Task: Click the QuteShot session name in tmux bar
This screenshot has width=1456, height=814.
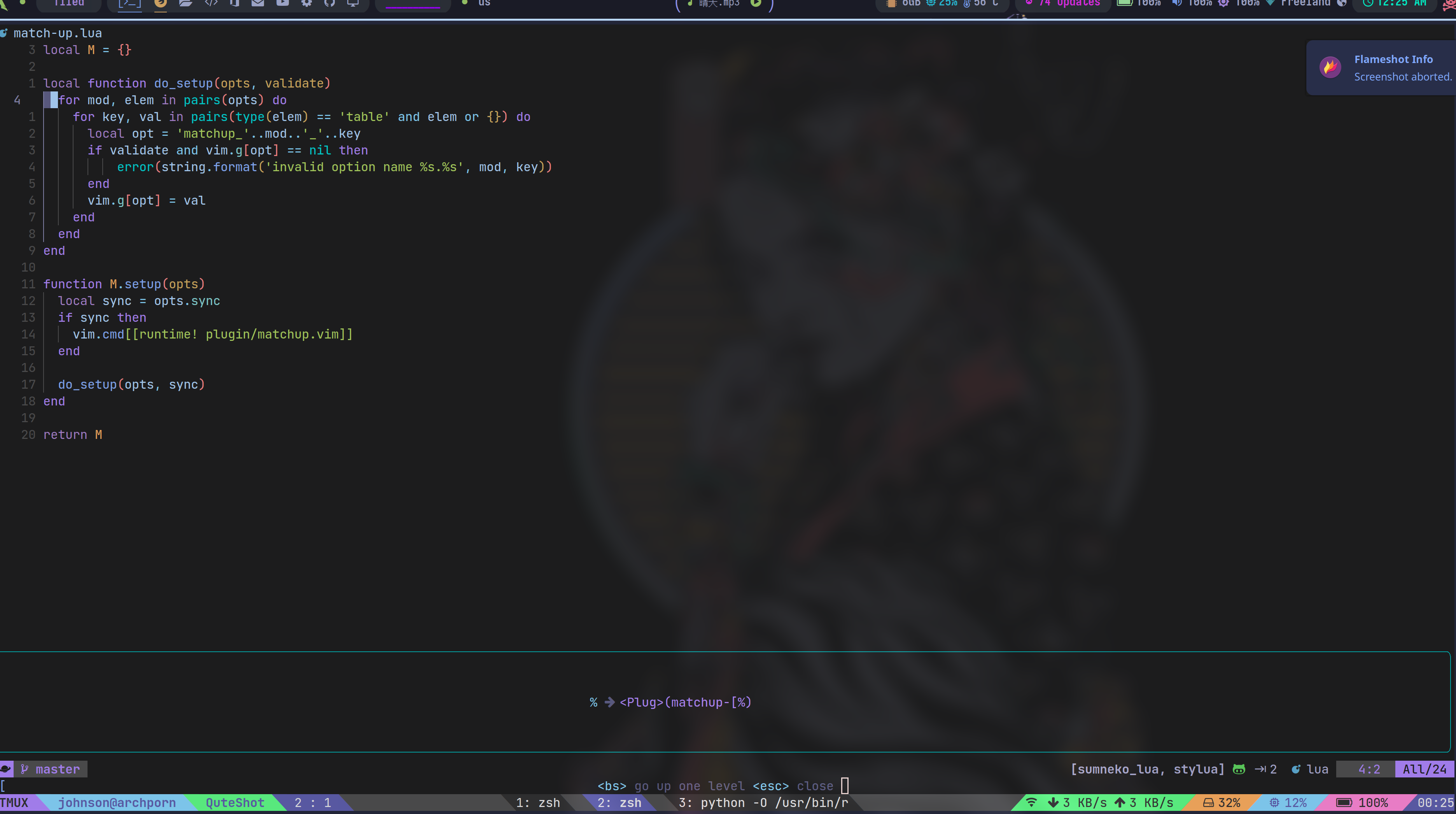Action: (x=234, y=803)
